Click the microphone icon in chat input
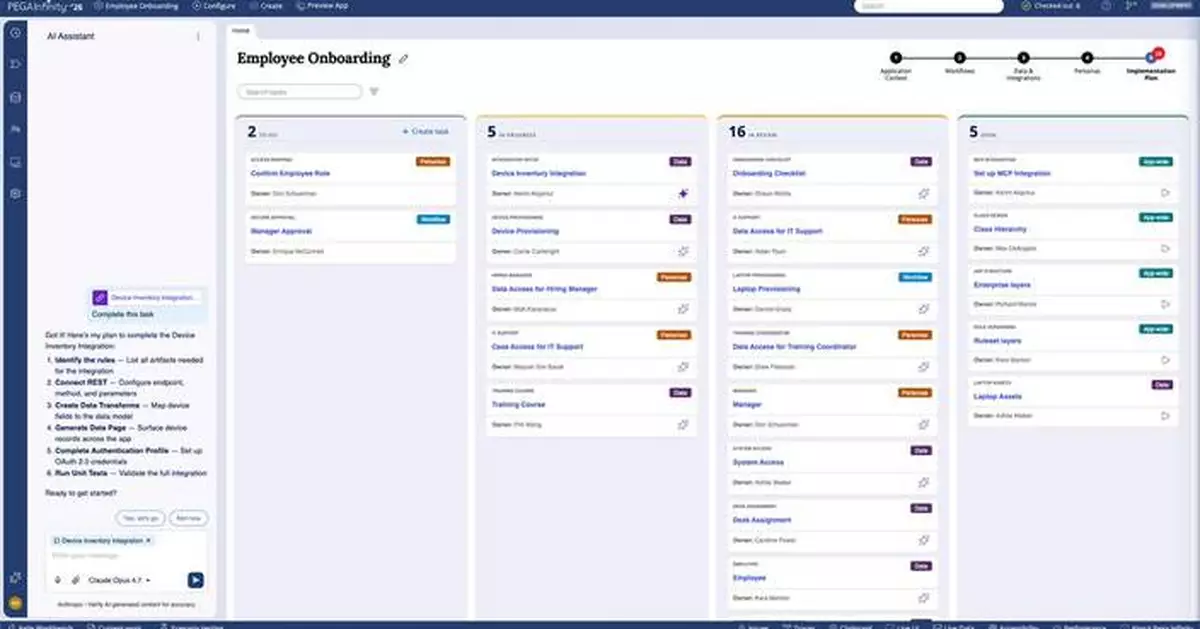 (x=58, y=579)
